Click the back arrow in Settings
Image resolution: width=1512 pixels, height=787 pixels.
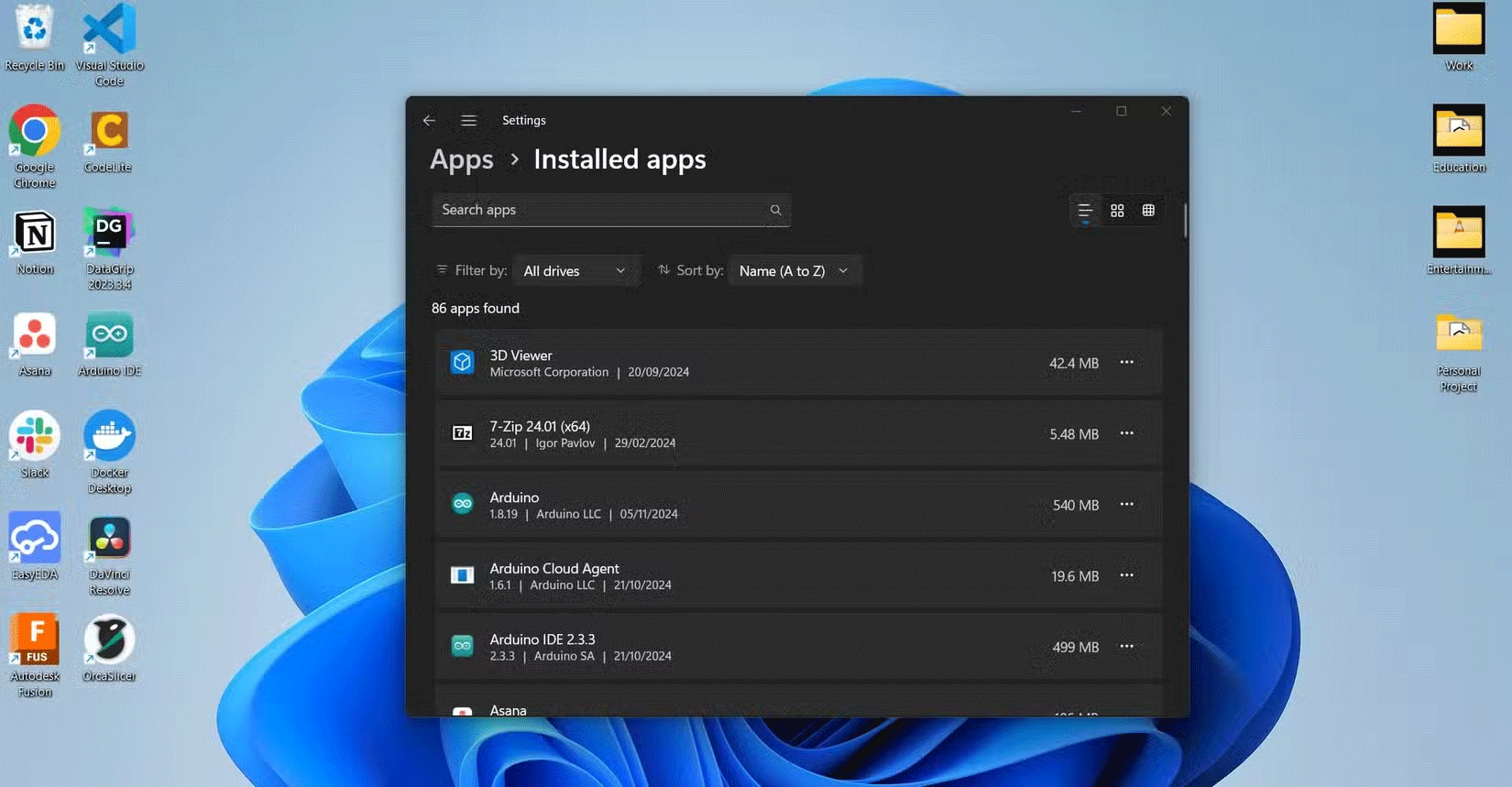tap(429, 120)
